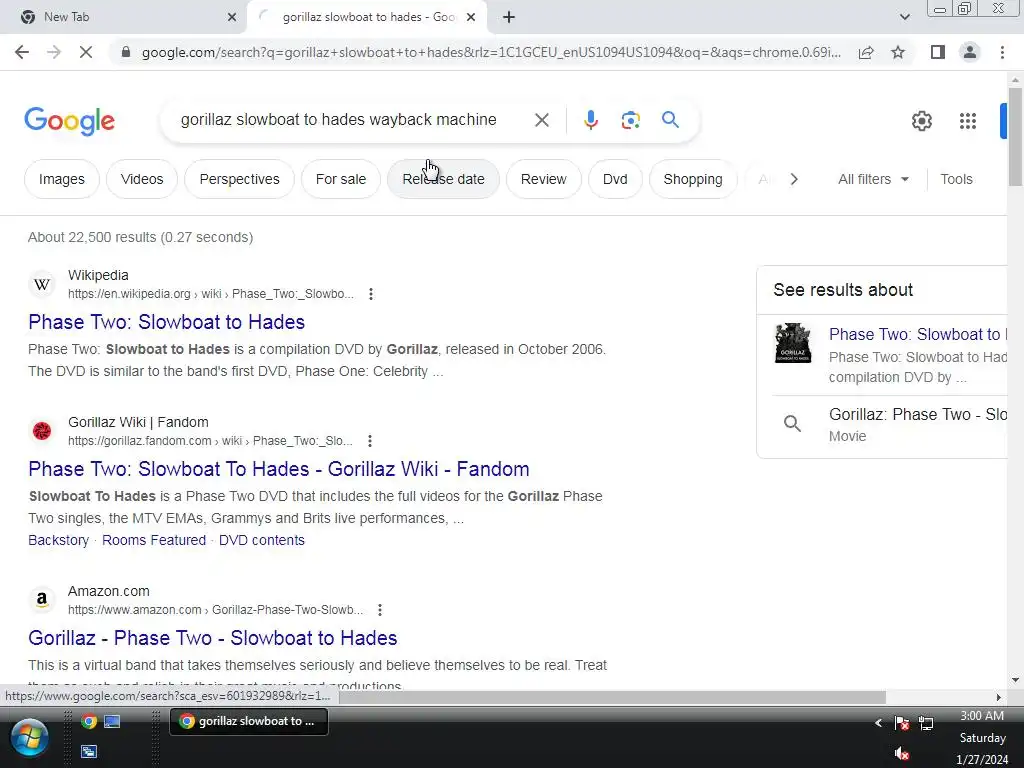Open the search Tools options

click(x=956, y=179)
